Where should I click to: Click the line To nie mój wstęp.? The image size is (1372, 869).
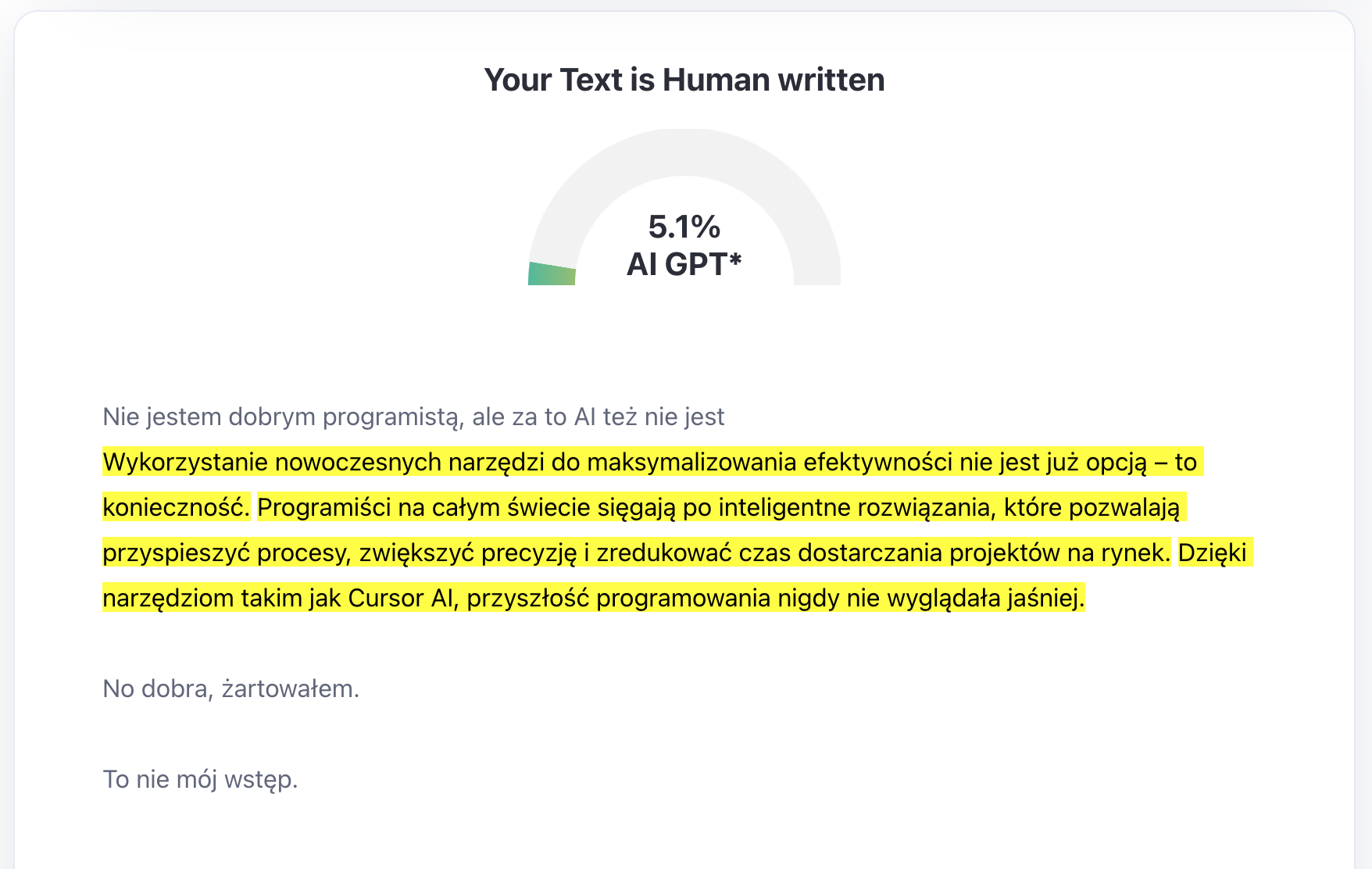[200, 779]
